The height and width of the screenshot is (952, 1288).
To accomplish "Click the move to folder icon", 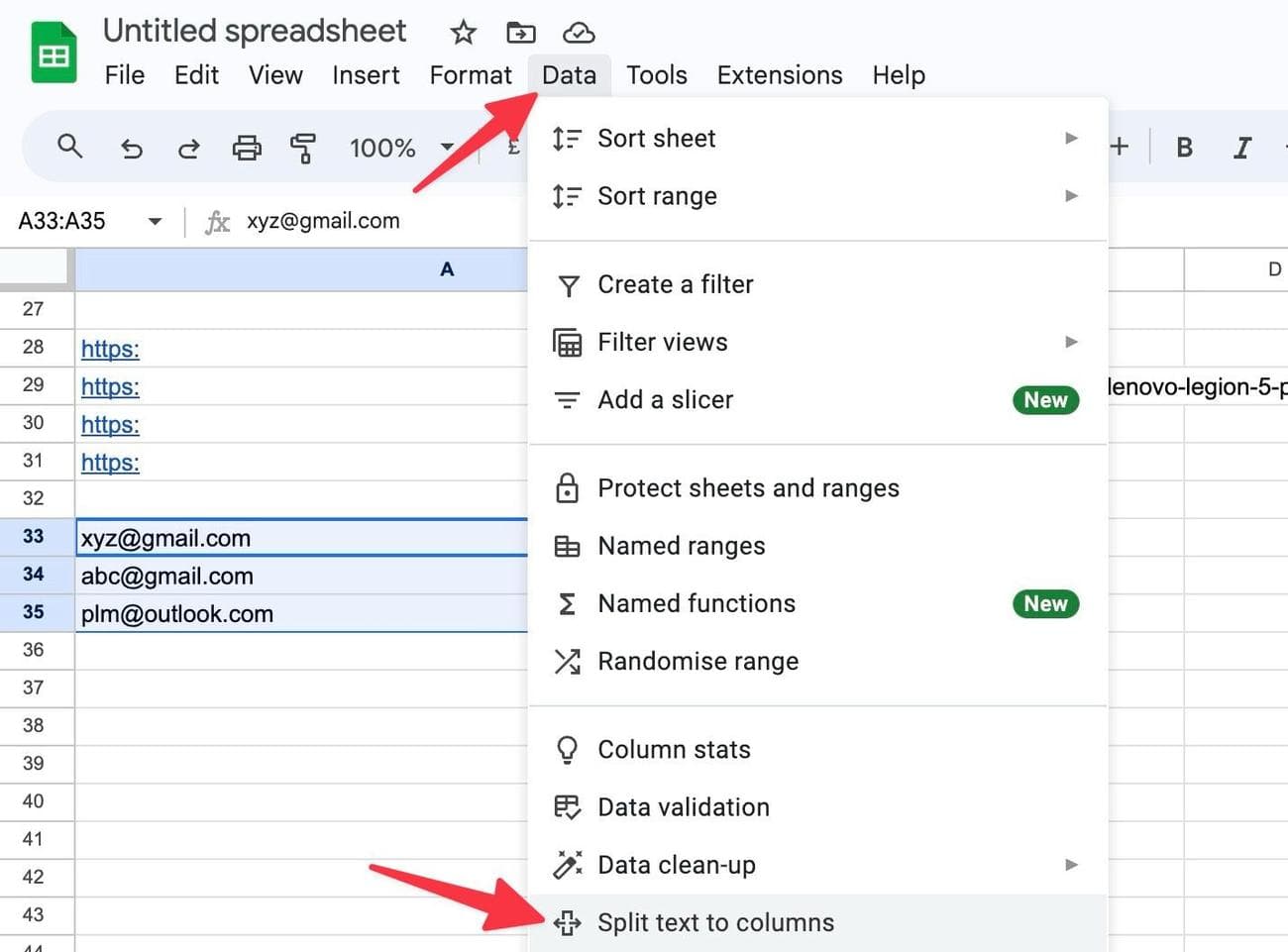I will click(520, 33).
